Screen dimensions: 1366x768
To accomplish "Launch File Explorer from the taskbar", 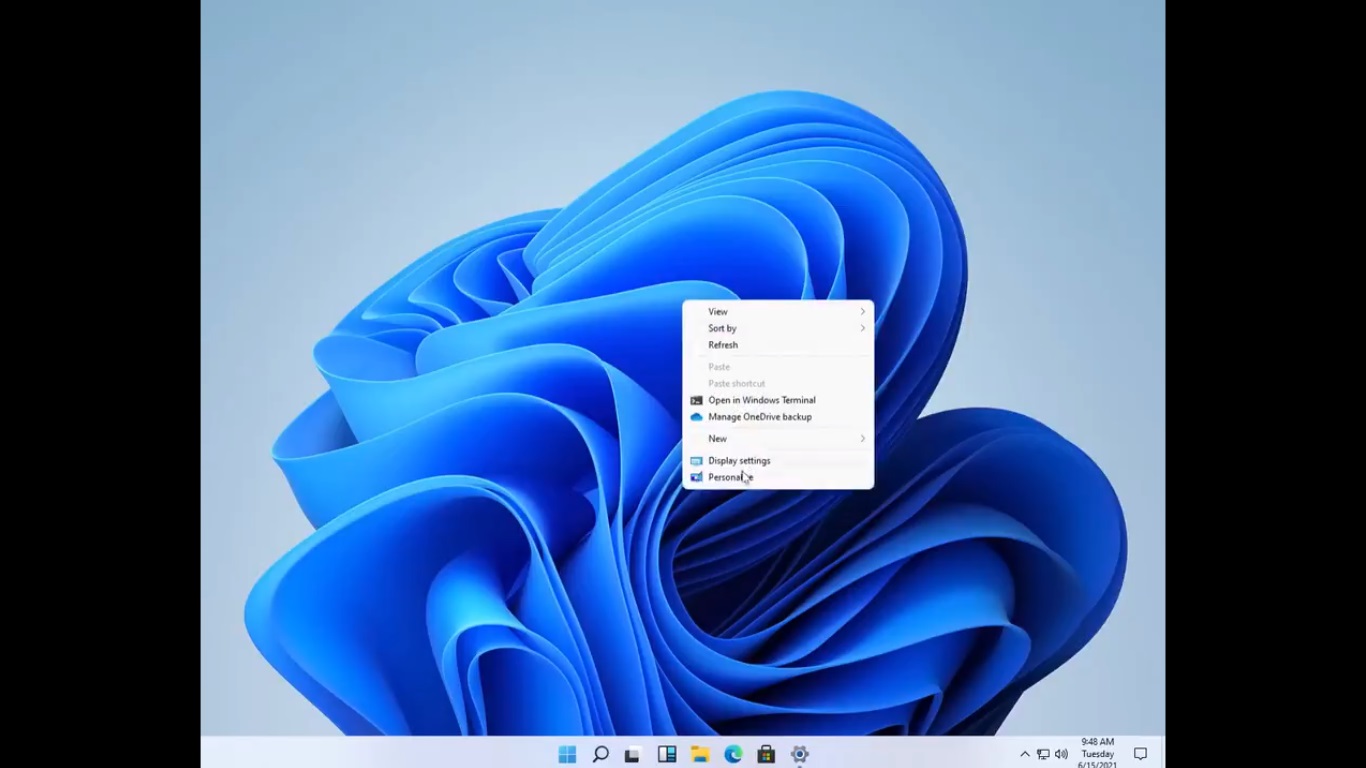I will click(x=700, y=754).
